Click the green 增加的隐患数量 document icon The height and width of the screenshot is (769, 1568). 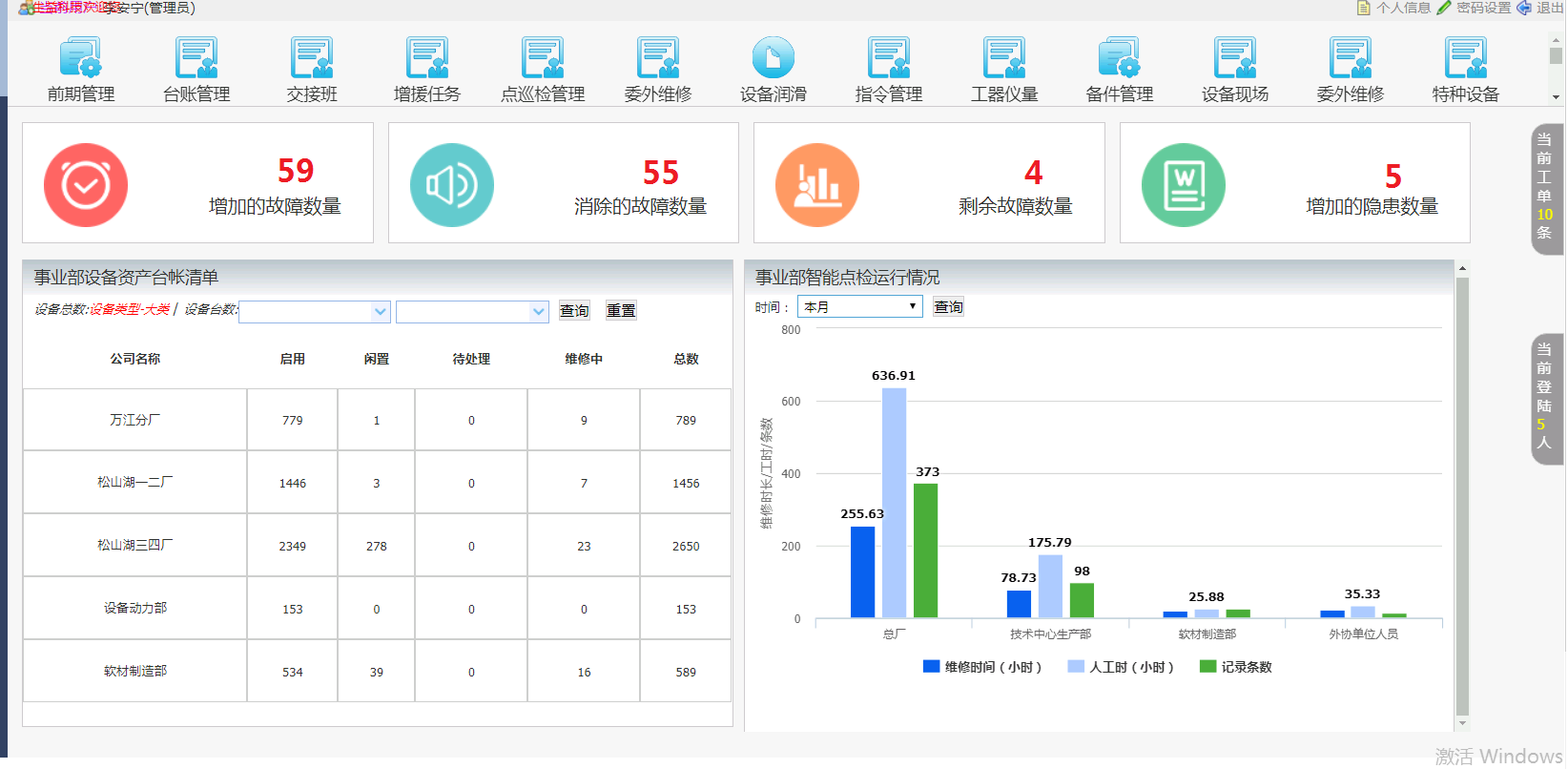click(1184, 185)
